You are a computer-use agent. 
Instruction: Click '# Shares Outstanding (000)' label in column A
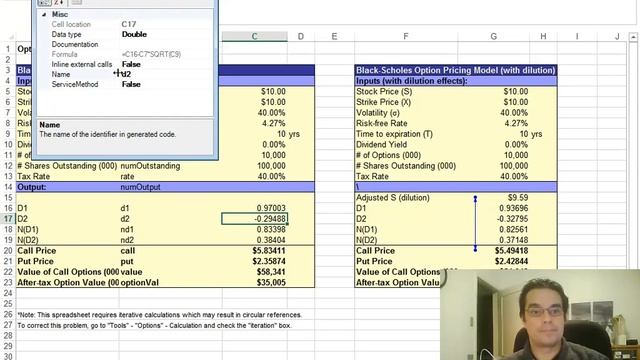click(67, 166)
